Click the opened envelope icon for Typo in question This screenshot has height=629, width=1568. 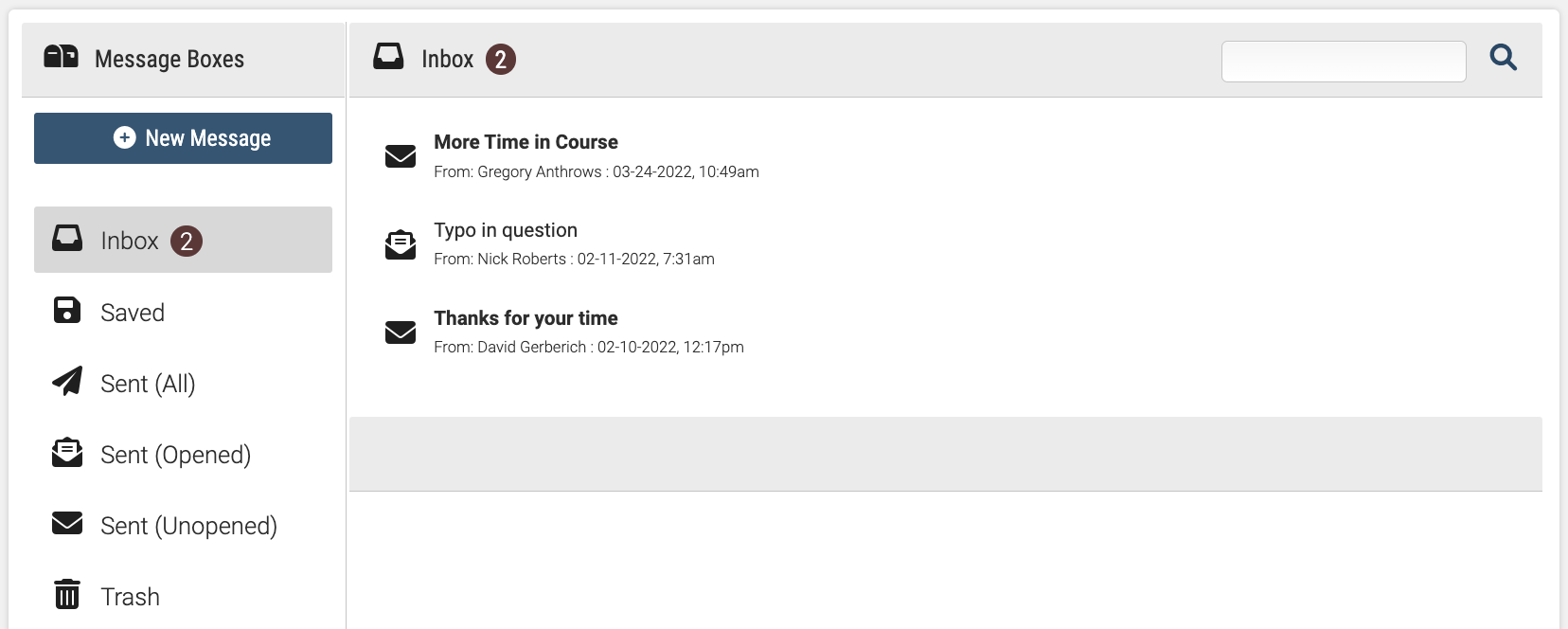(401, 244)
